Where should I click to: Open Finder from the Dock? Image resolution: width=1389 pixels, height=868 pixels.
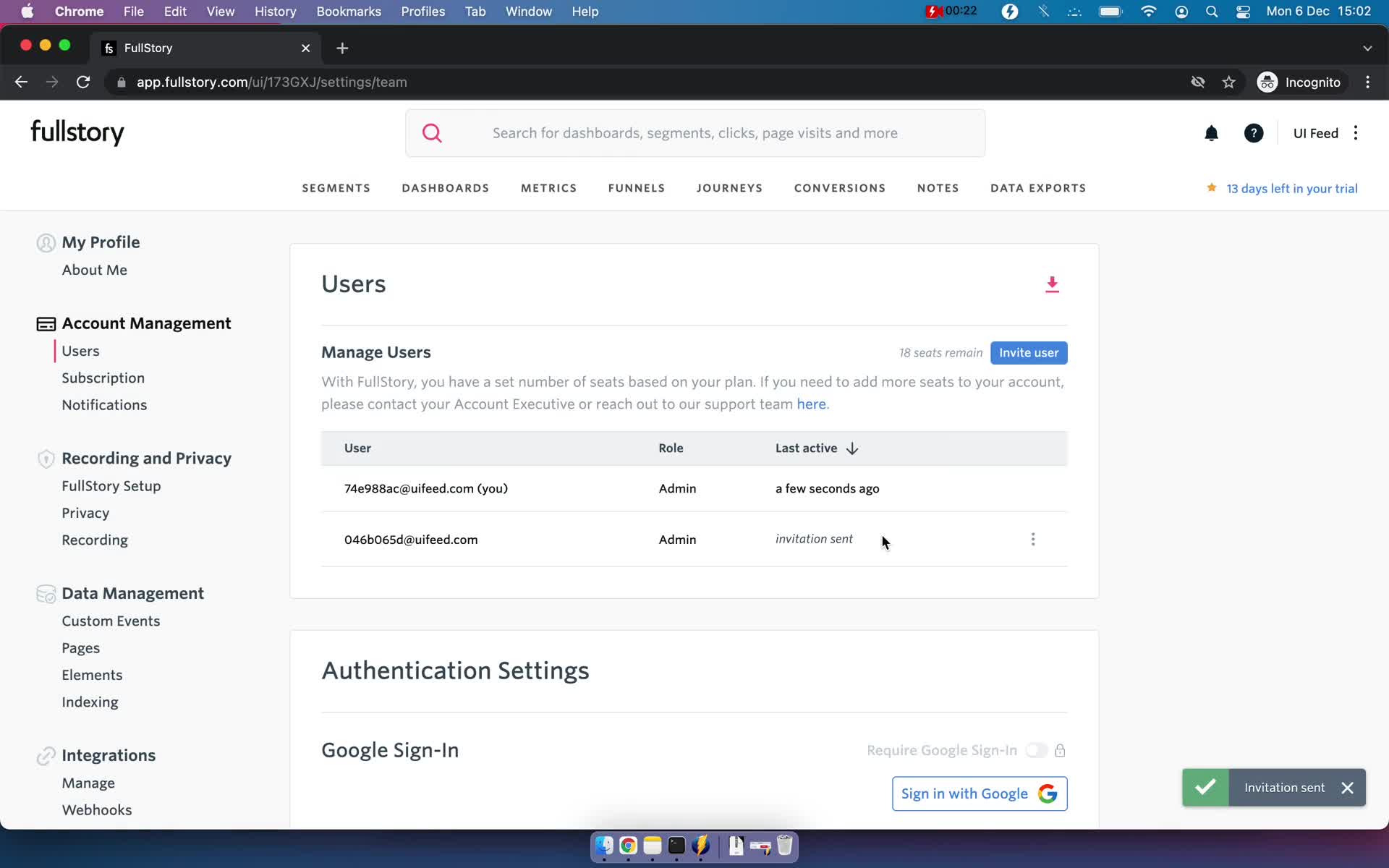[604, 846]
